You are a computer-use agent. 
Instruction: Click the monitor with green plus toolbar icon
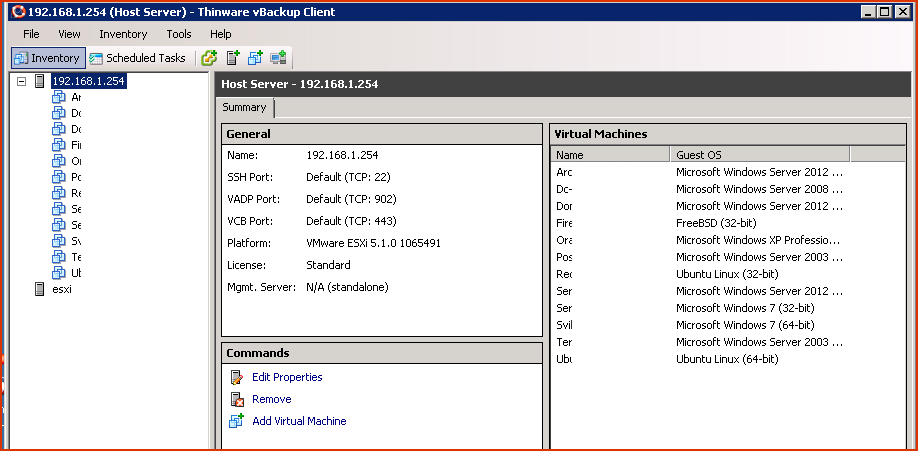coord(278,57)
